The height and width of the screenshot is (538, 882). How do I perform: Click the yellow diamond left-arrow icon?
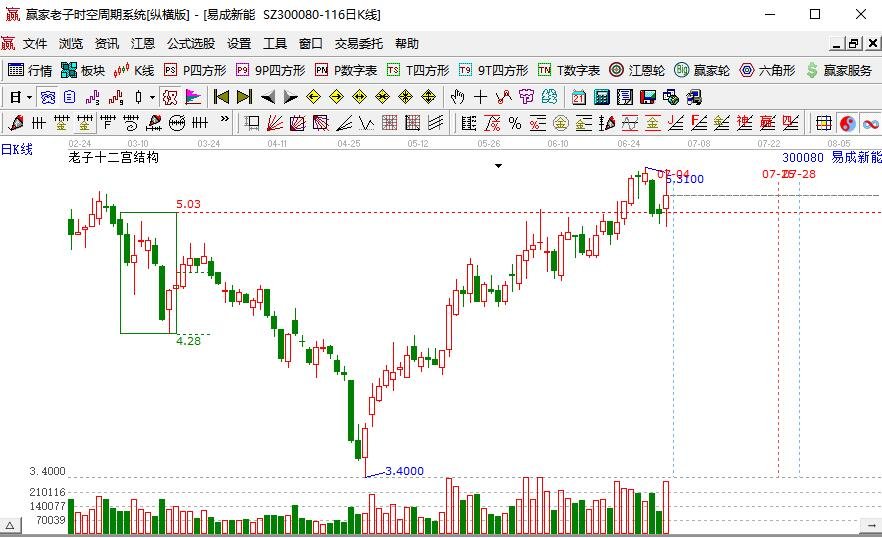313,97
